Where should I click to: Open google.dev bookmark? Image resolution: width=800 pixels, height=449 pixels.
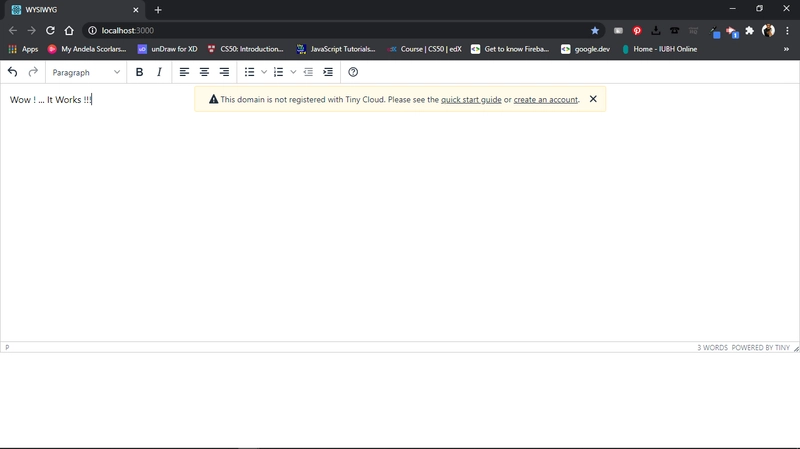pos(585,49)
